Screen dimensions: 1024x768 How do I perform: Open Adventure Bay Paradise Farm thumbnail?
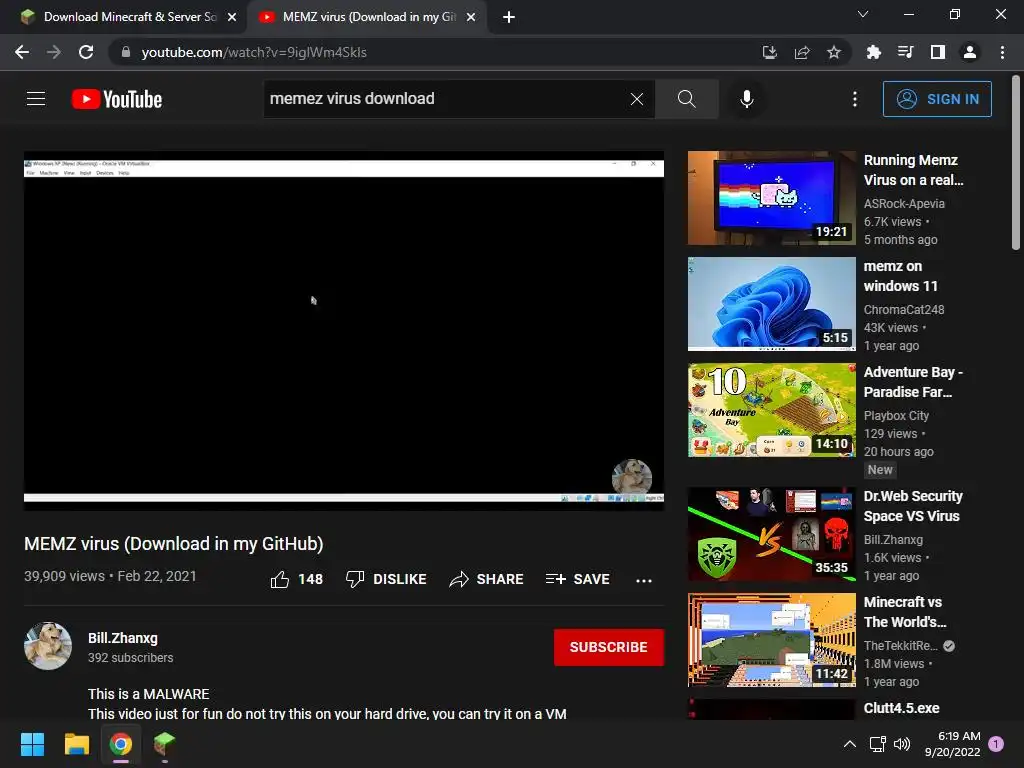(771, 409)
